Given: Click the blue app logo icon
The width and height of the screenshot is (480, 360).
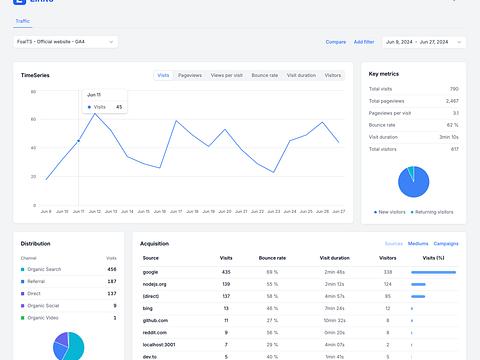Looking at the screenshot, I should 19,1.
